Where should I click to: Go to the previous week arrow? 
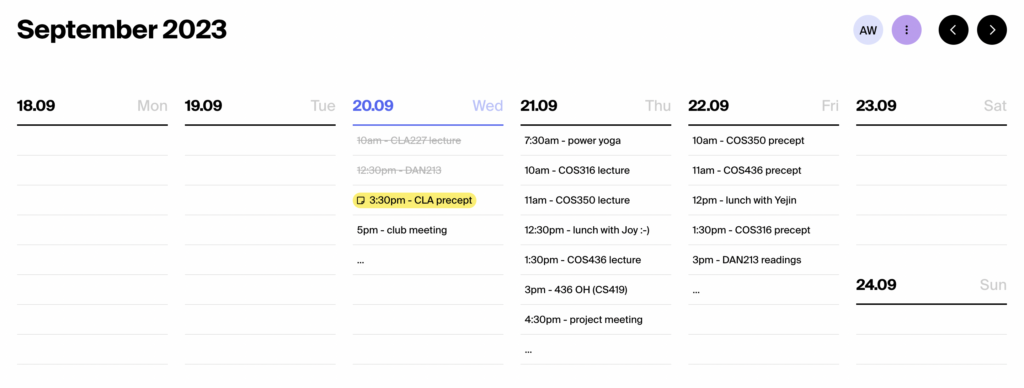[x=953, y=30]
